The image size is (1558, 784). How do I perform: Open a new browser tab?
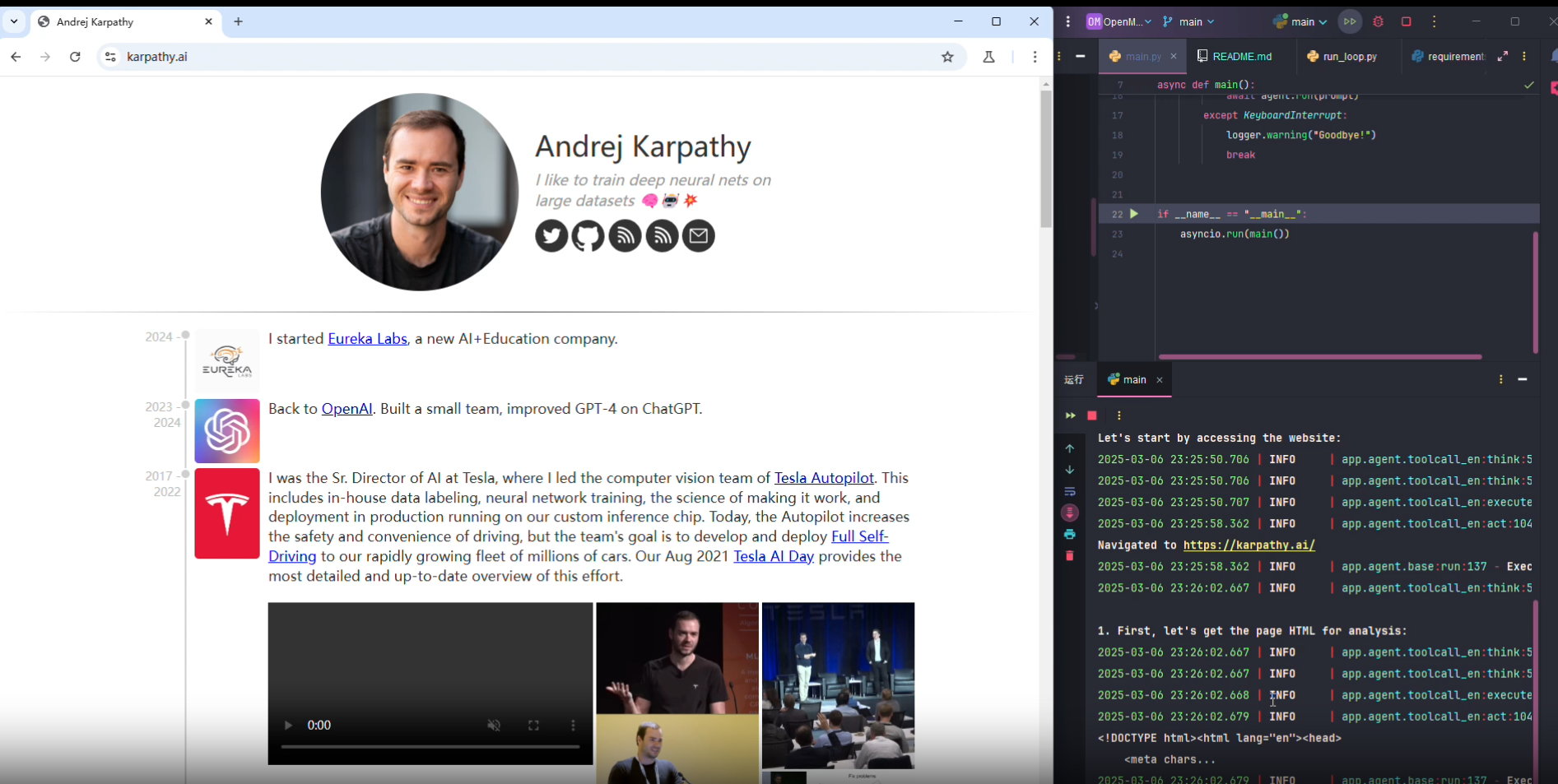[x=239, y=21]
